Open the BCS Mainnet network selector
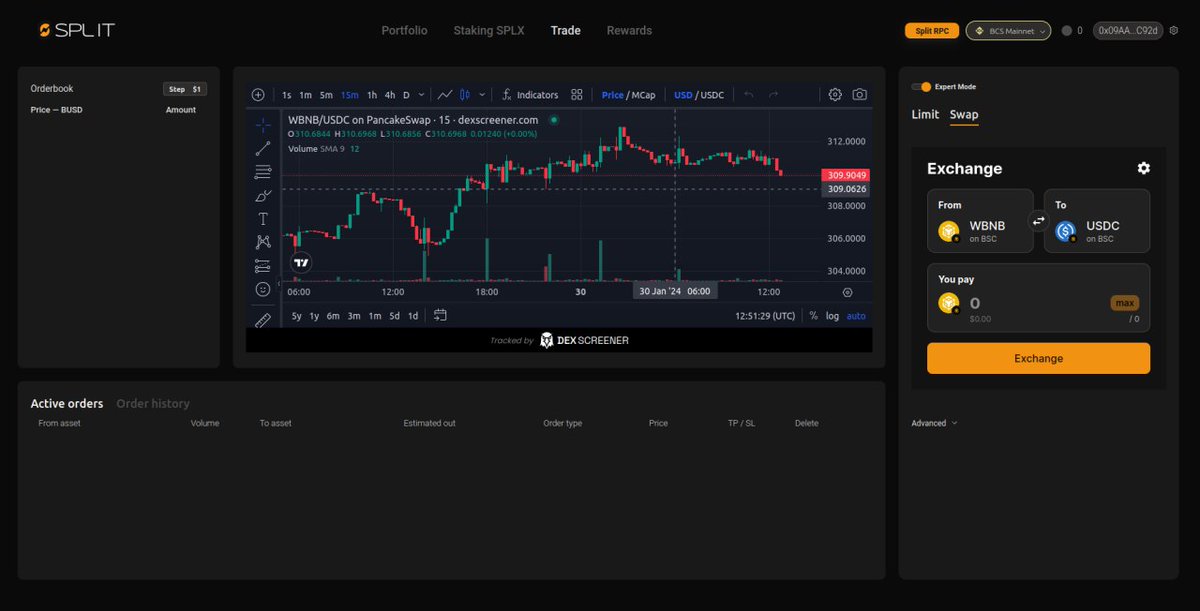1200x611 pixels. pos(1007,31)
